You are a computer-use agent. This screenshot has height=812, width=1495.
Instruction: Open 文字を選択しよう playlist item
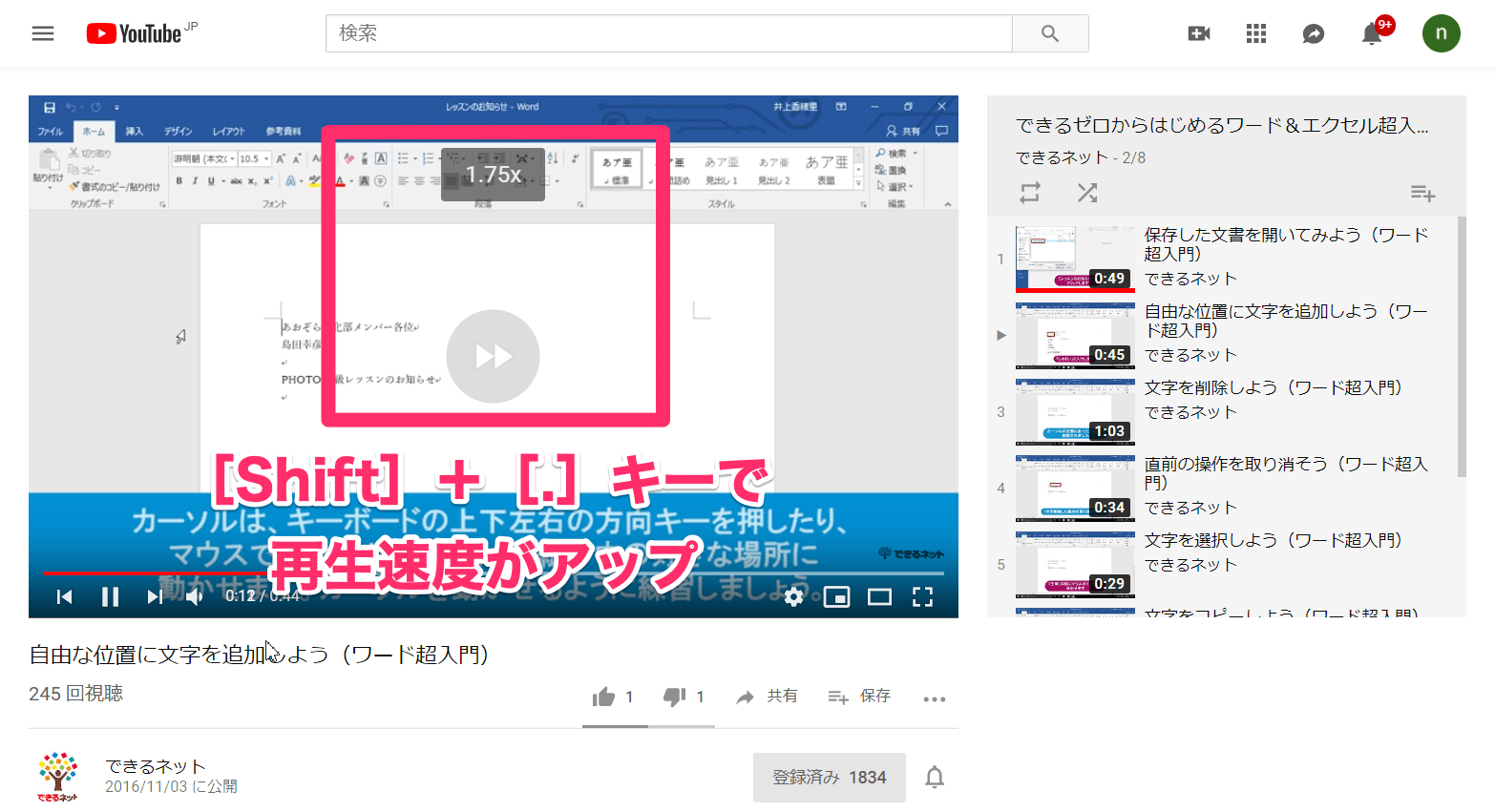1222,564
